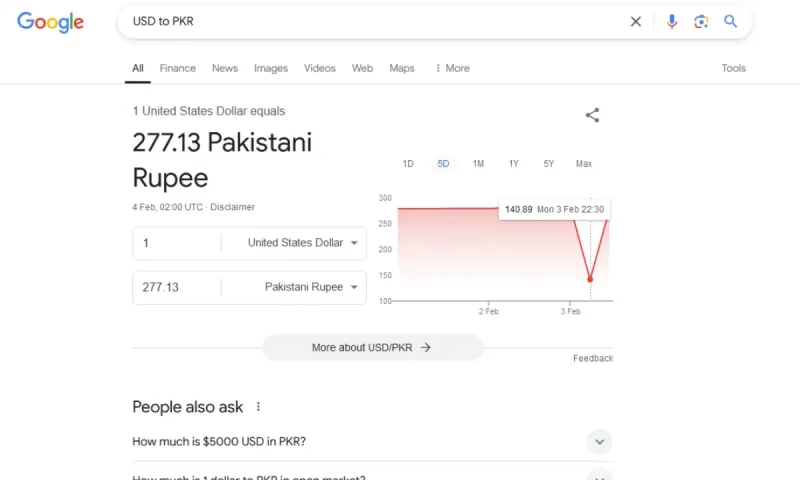Click the red data point on chart
The width and height of the screenshot is (800, 480).
(590, 280)
